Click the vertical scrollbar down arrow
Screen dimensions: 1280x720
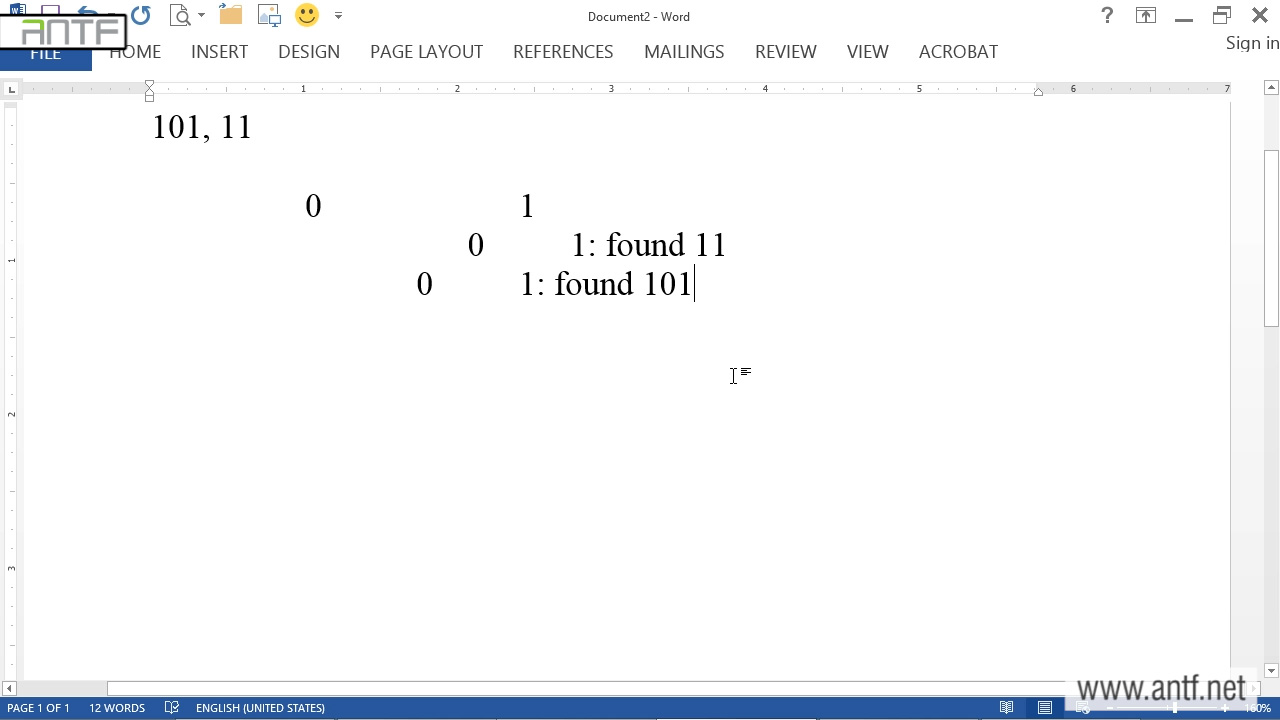1271,671
